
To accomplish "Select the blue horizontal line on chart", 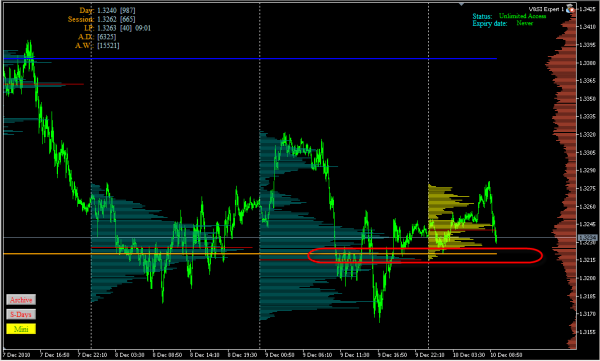I will point(250,59).
